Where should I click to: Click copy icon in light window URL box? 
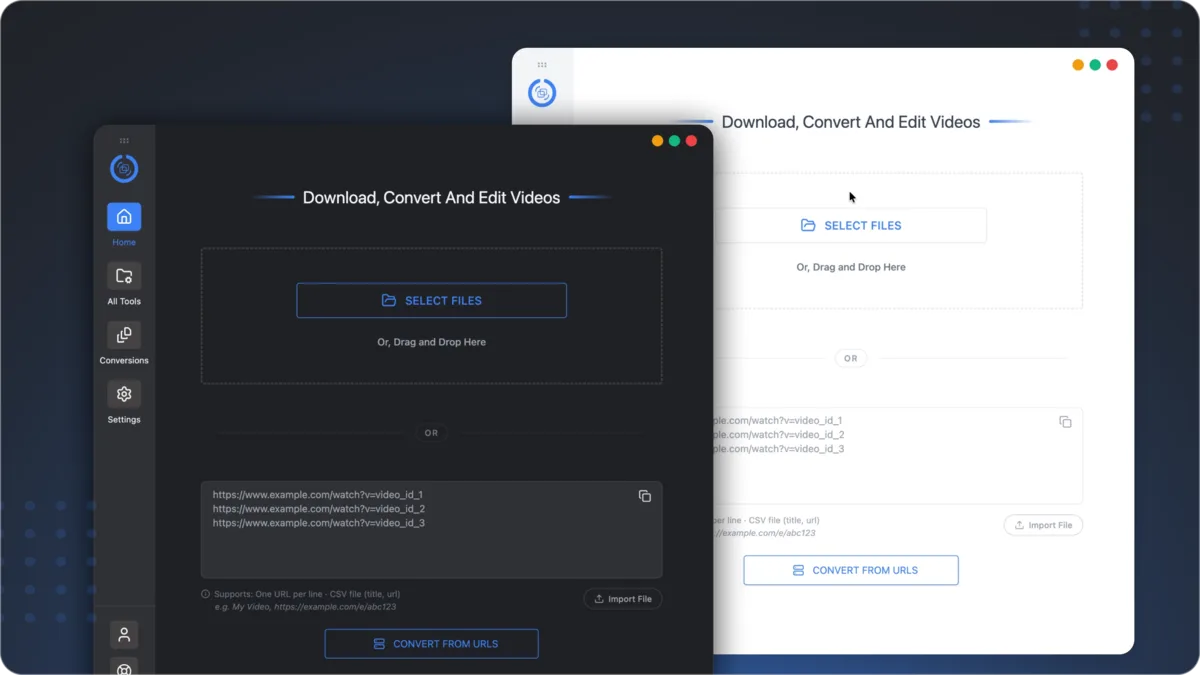(x=1065, y=422)
